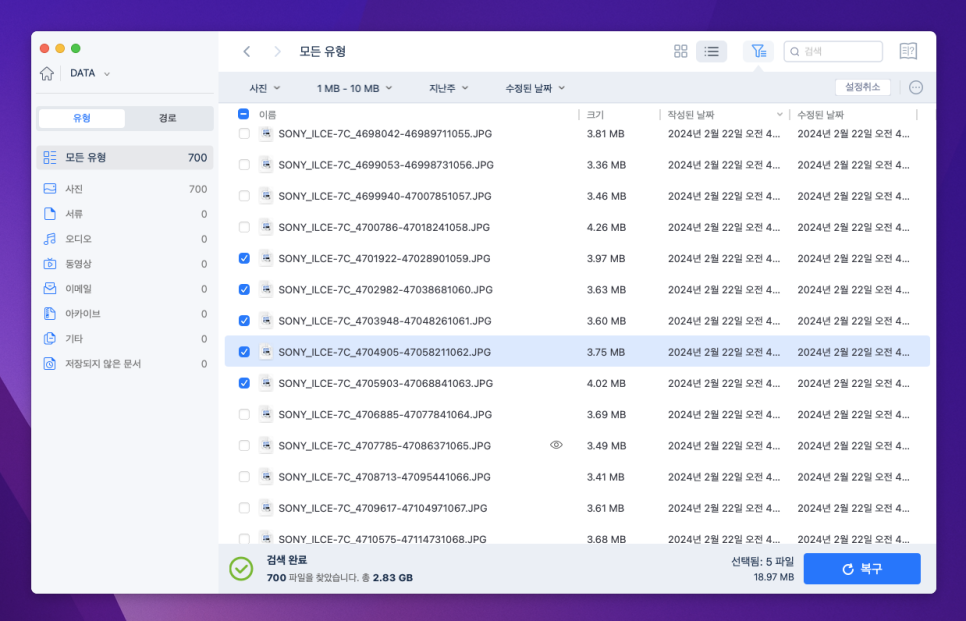Select 동영상 category in sidebar
This screenshot has width=966, height=621.
(x=125, y=264)
